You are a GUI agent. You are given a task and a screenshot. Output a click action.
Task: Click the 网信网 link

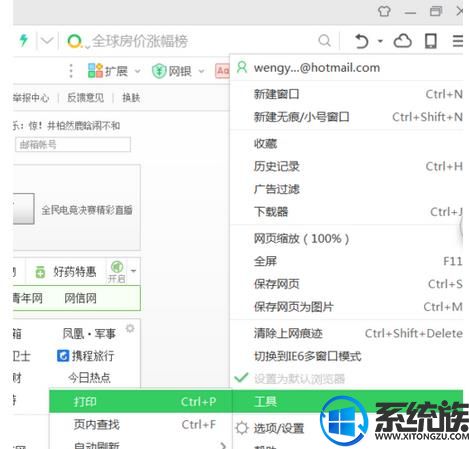click(80, 298)
